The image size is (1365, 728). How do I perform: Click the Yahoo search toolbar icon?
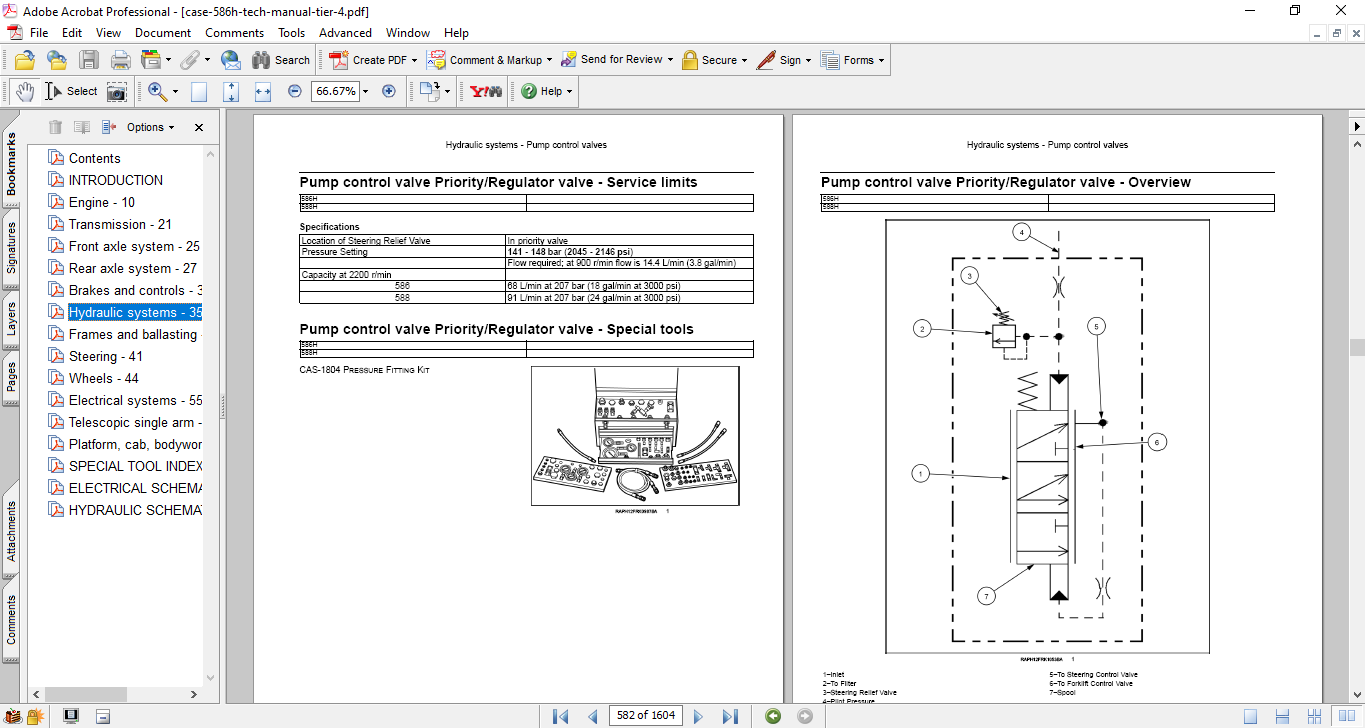tap(486, 91)
